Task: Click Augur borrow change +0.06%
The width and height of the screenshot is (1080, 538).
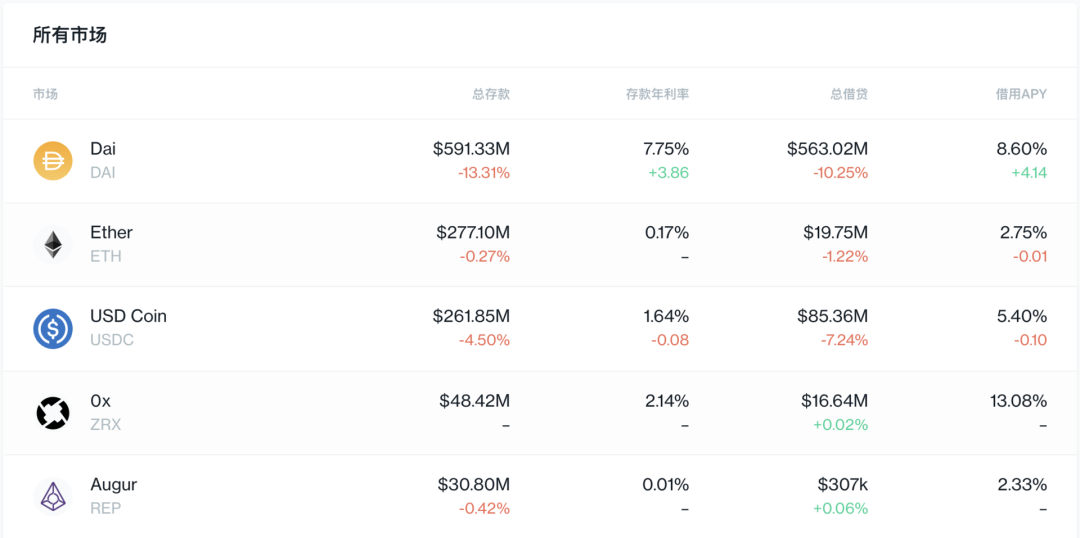Action: click(841, 509)
